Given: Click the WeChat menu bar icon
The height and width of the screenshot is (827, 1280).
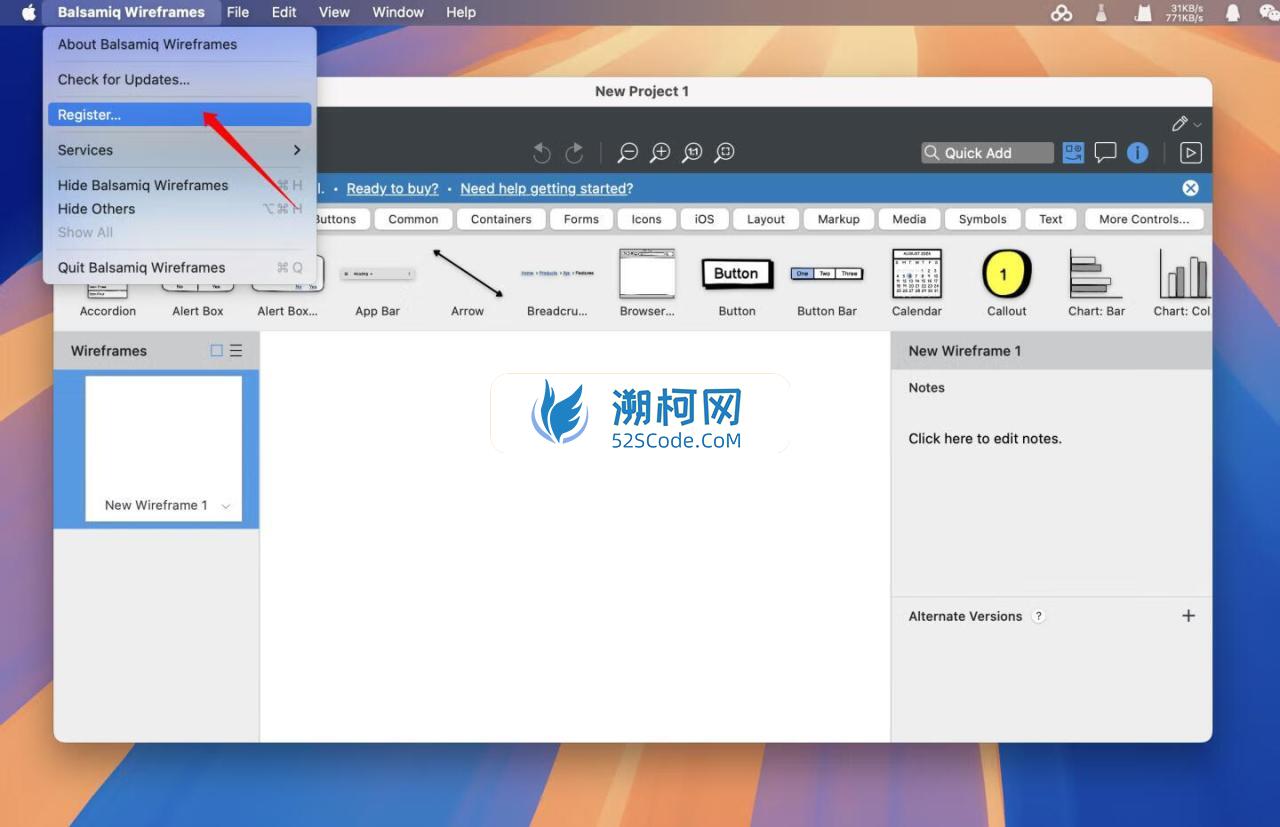Looking at the screenshot, I should point(1268,12).
